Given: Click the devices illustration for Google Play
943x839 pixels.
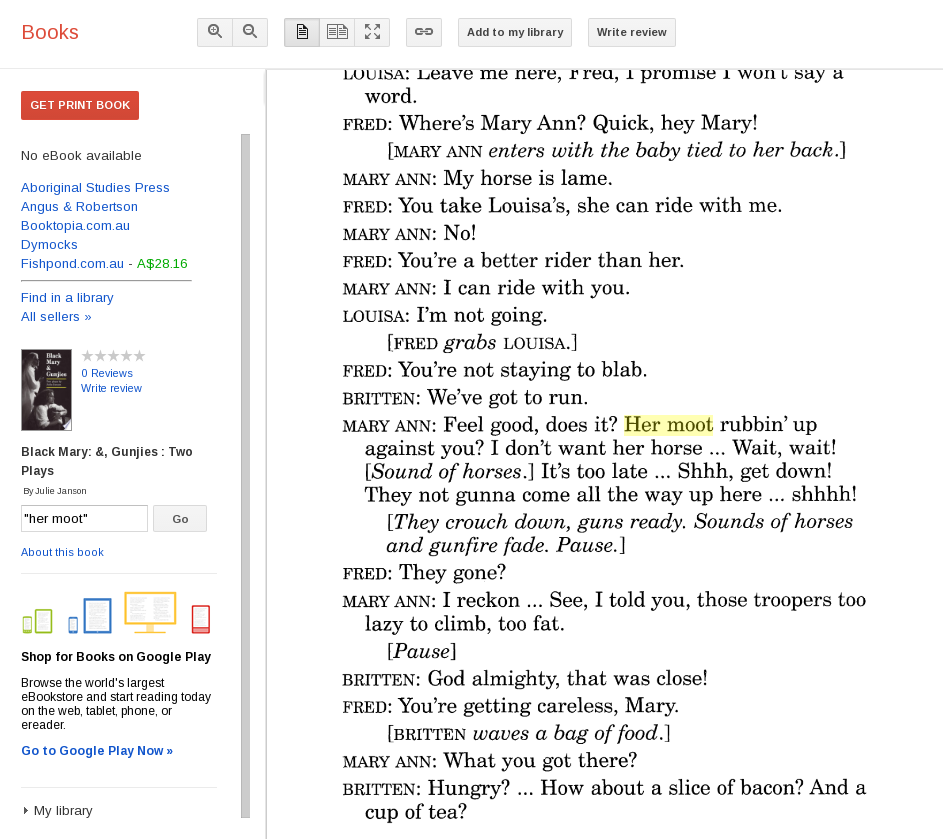Looking at the screenshot, I should coord(116,613).
